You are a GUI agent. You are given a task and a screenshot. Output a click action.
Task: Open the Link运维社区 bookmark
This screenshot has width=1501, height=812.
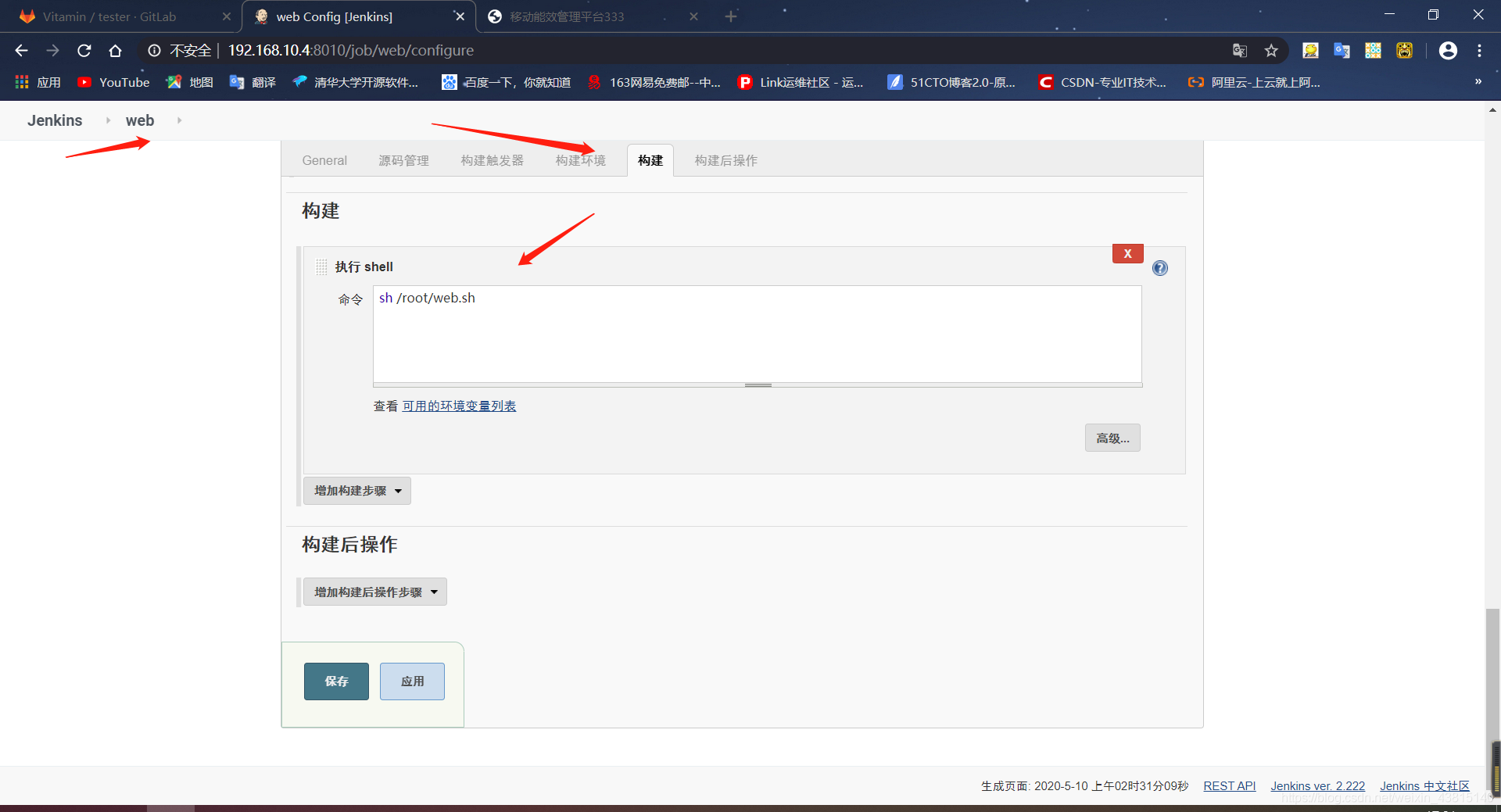tap(801, 82)
